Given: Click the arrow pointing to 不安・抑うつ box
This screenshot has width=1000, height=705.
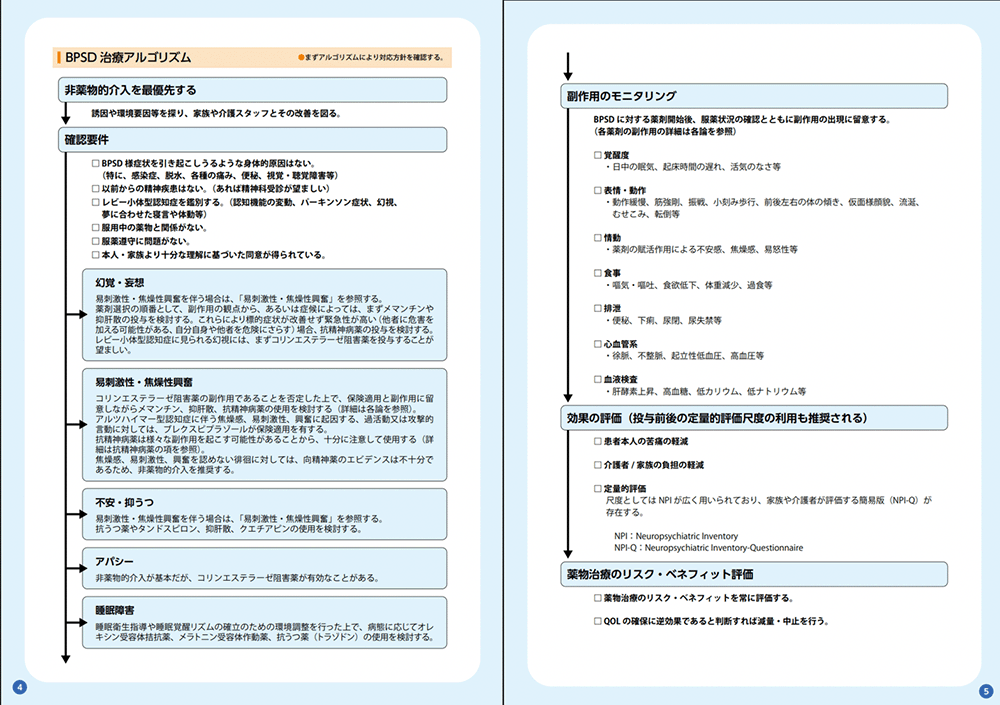Looking at the screenshot, I should point(77,513).
